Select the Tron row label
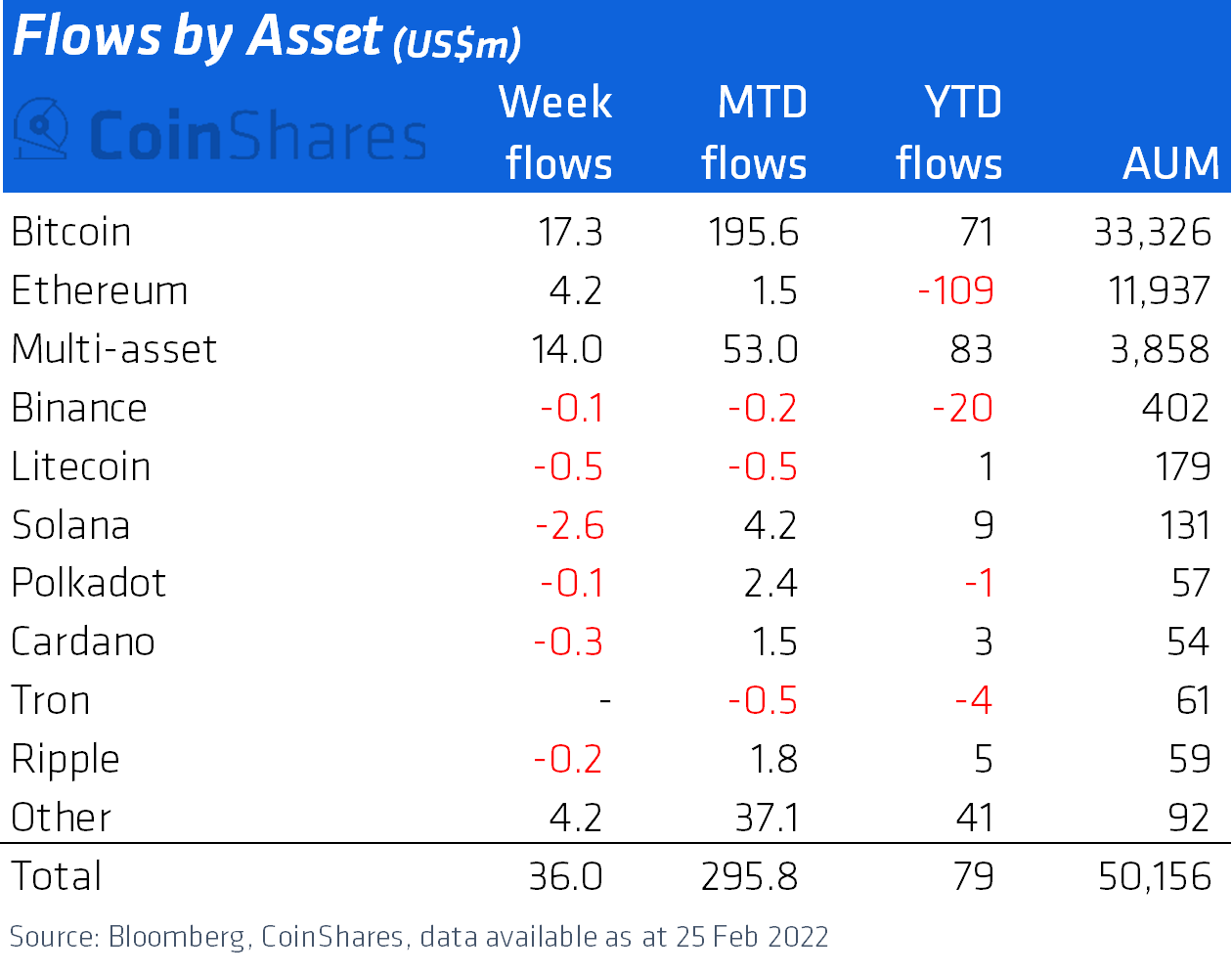1232x975 pixels. [51, 701]
